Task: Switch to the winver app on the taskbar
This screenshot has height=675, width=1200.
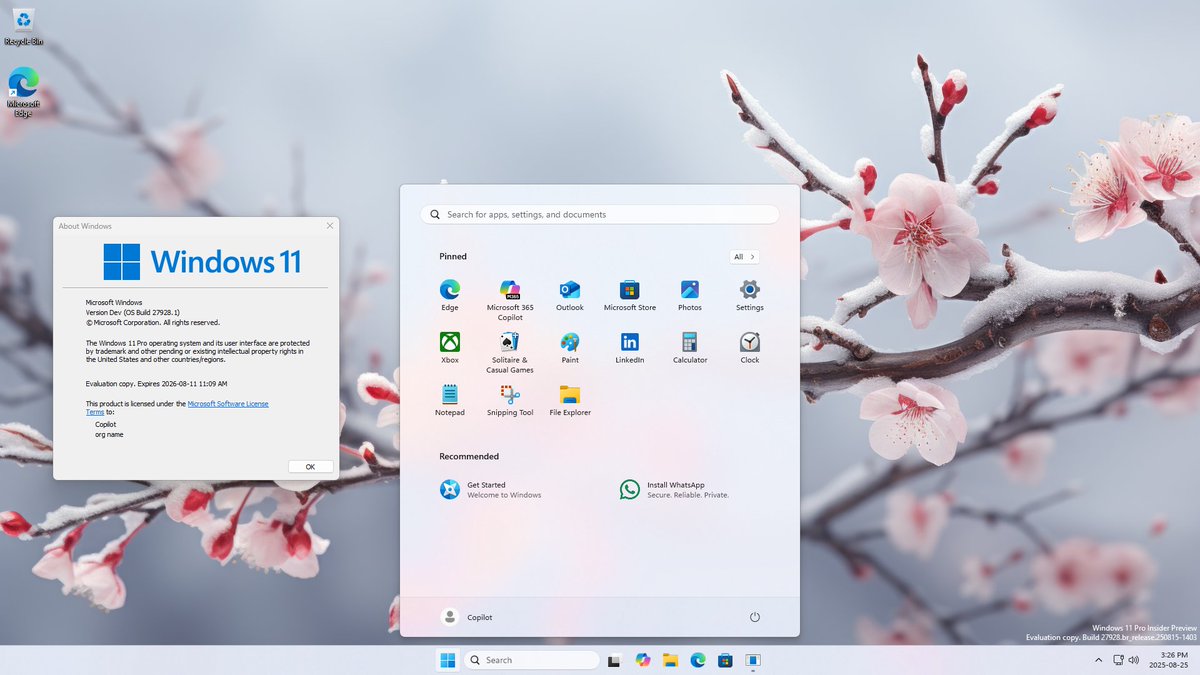Action: point(753,660)
